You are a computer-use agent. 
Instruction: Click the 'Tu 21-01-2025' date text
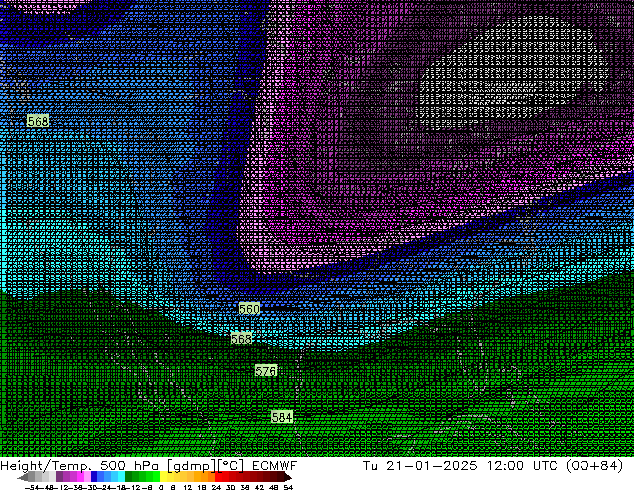point(420,465)
